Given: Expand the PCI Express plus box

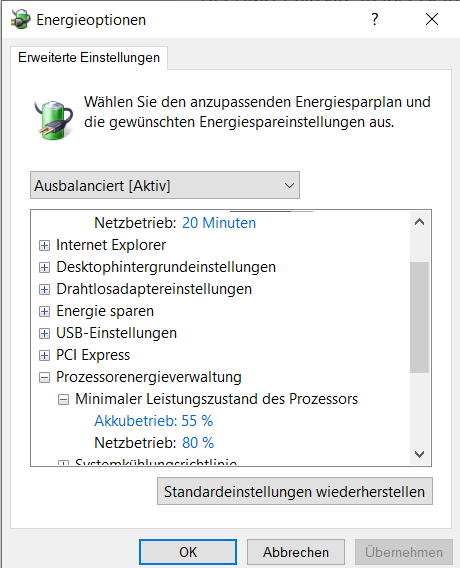Looking at the screenshot, I should click(x=44, y=356).
